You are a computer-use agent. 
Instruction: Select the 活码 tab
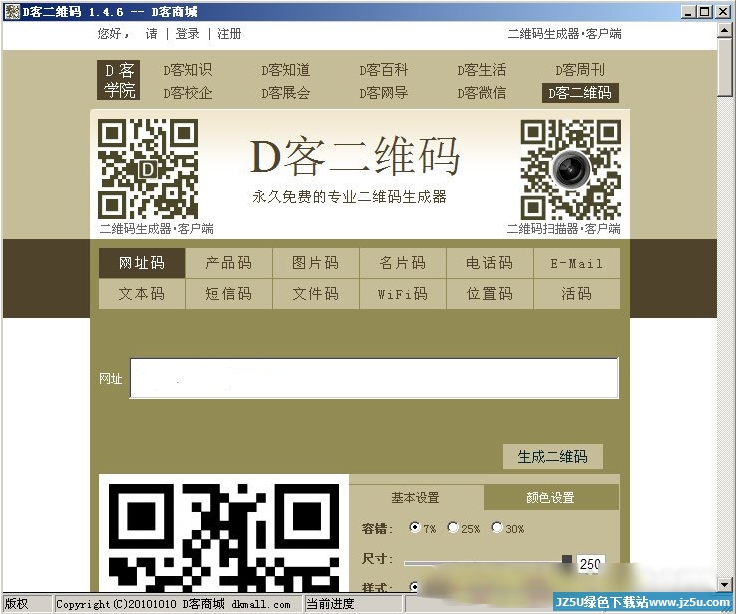coord(577,294)
